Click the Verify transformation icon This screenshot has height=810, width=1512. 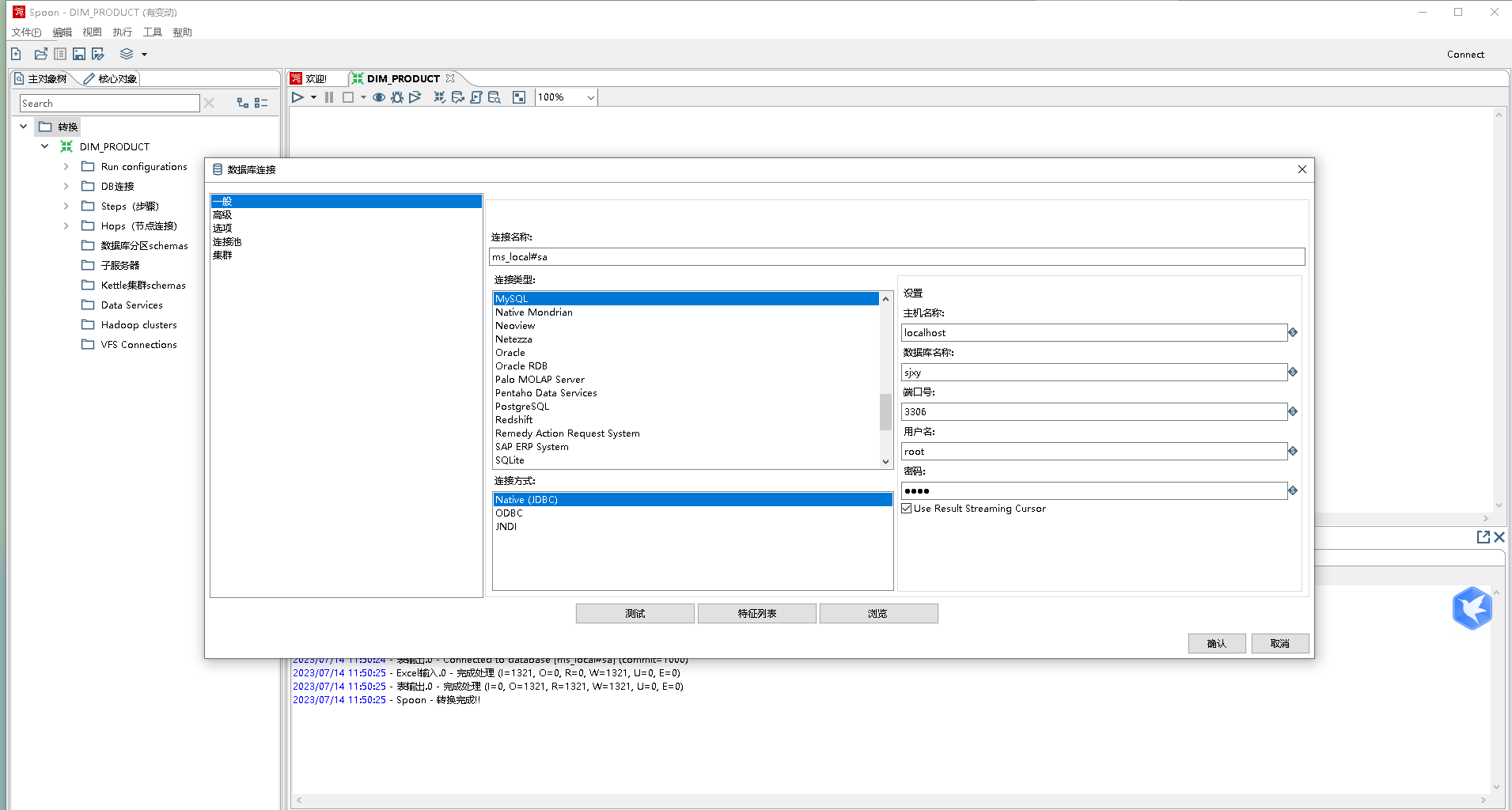coord(439,97)
